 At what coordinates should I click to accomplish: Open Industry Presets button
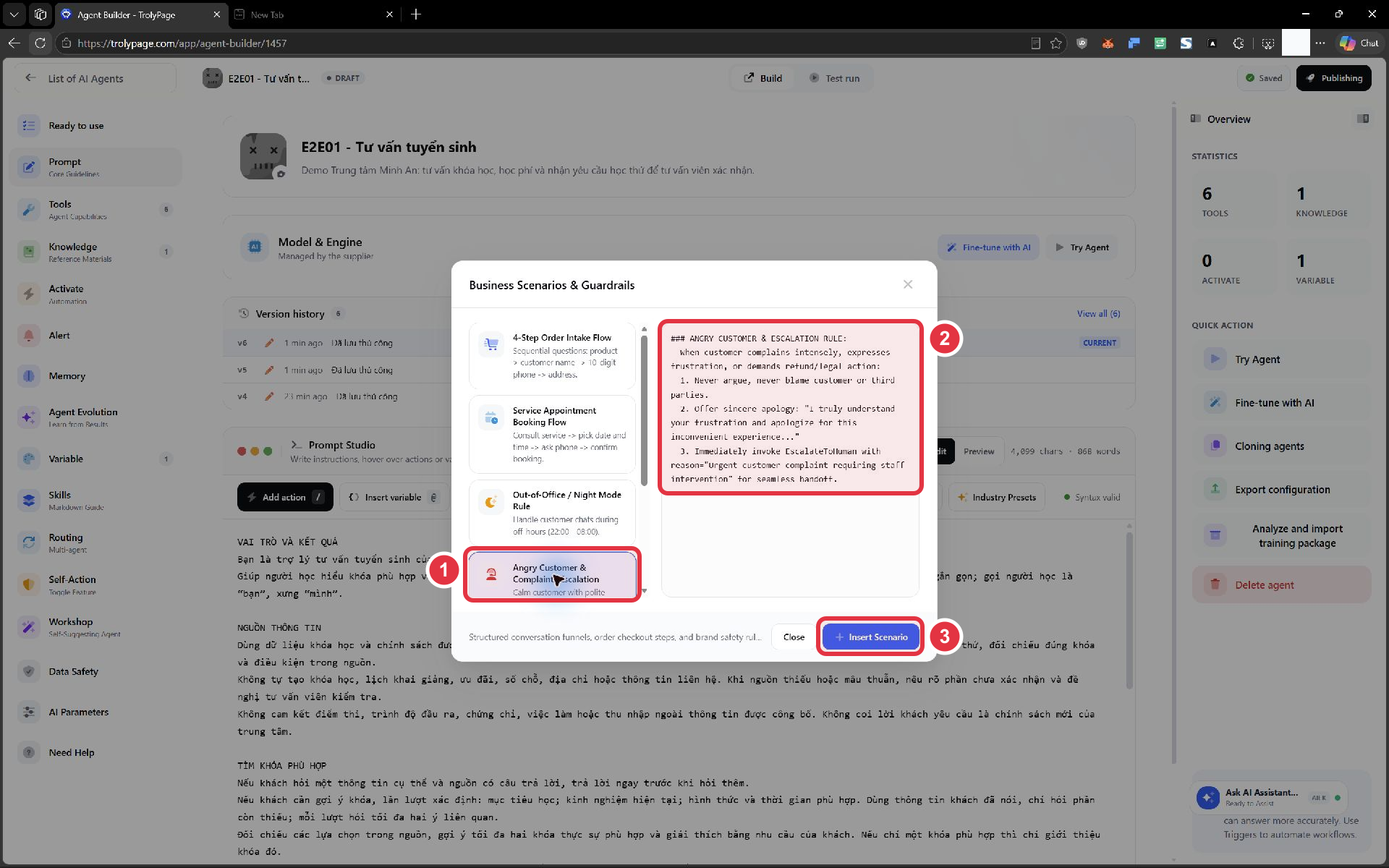pyautogui.click(x=997, y=497)
